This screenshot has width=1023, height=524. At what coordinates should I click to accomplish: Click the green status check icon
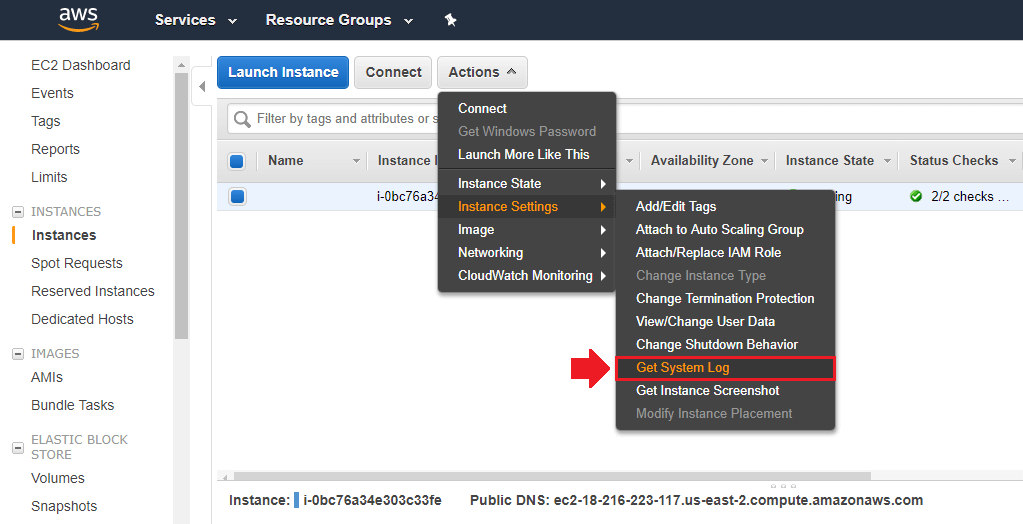click(x=916, y=196)
